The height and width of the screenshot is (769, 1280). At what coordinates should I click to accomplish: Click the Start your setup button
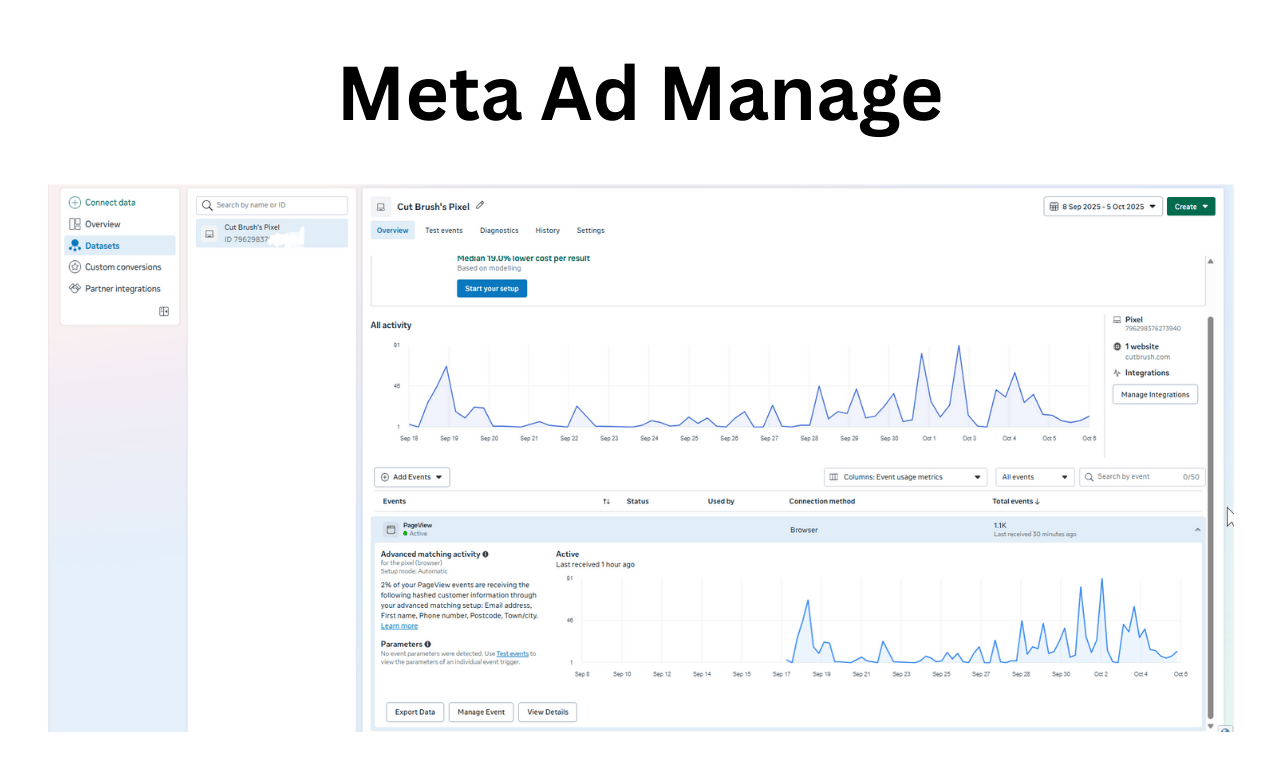click(x=491, y=288)
